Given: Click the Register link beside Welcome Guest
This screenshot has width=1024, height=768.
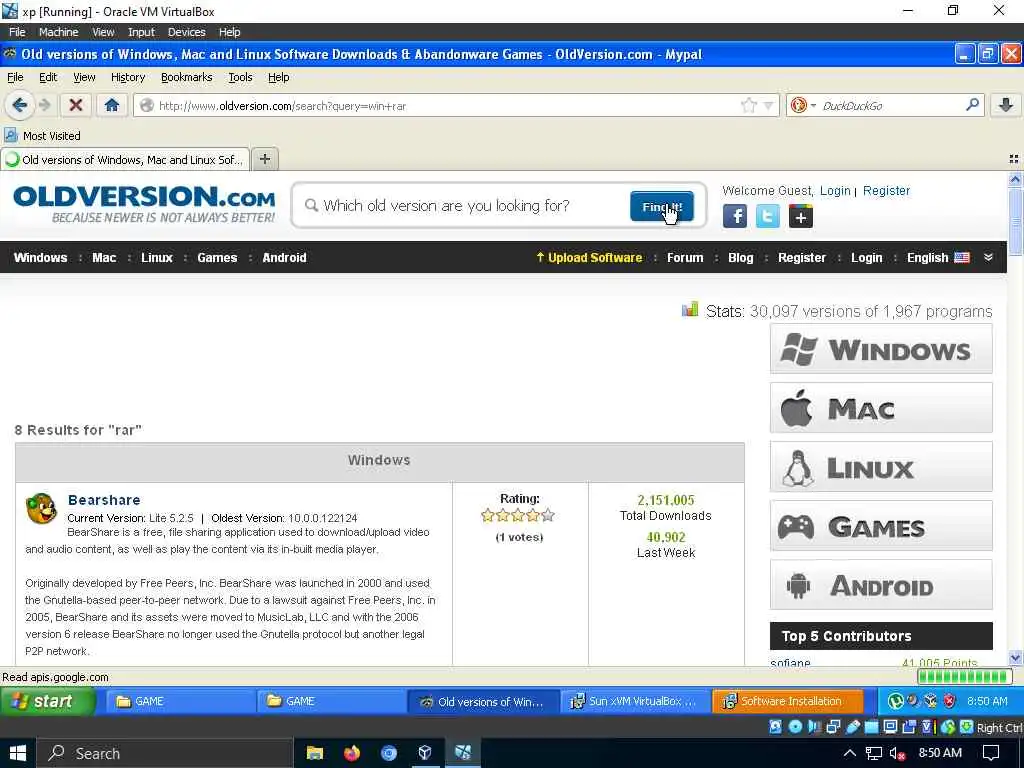Looking at the screenshot, I should [x=886, y=191].
